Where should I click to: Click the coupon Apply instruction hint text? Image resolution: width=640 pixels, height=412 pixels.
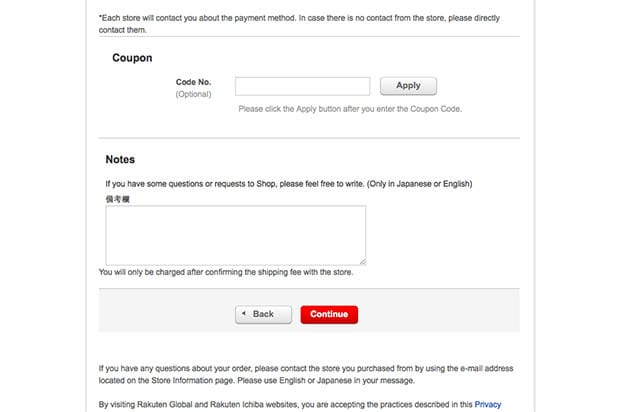(349, 108)
